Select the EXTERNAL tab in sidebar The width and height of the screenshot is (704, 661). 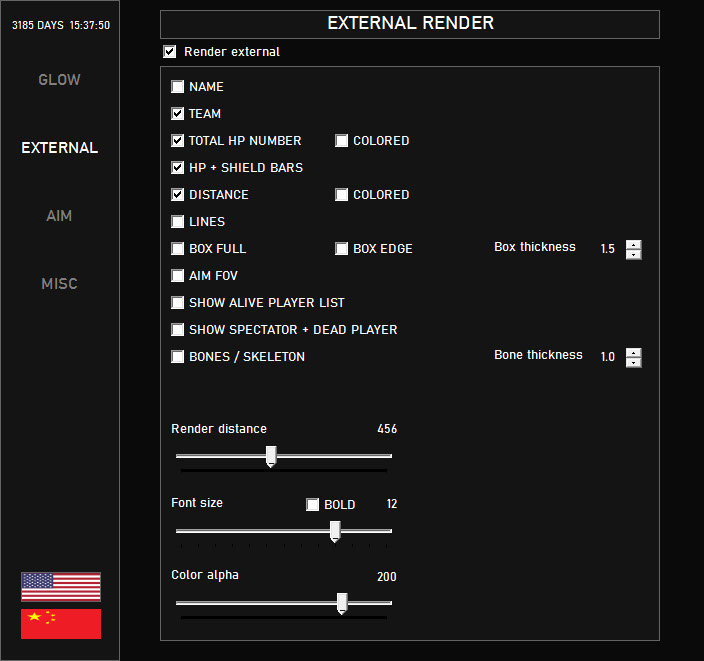click(x=59, y=148)
